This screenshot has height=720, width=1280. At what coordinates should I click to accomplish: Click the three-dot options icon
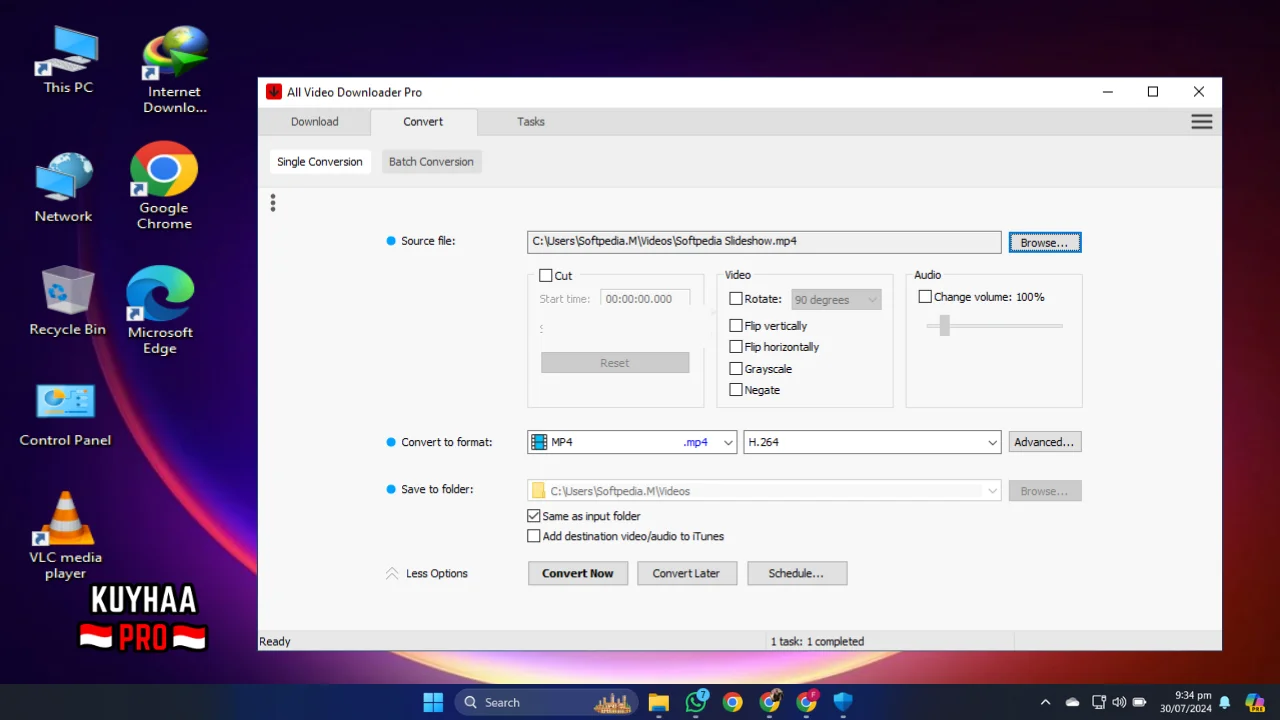pyautogui.click(x=272, y=203)
